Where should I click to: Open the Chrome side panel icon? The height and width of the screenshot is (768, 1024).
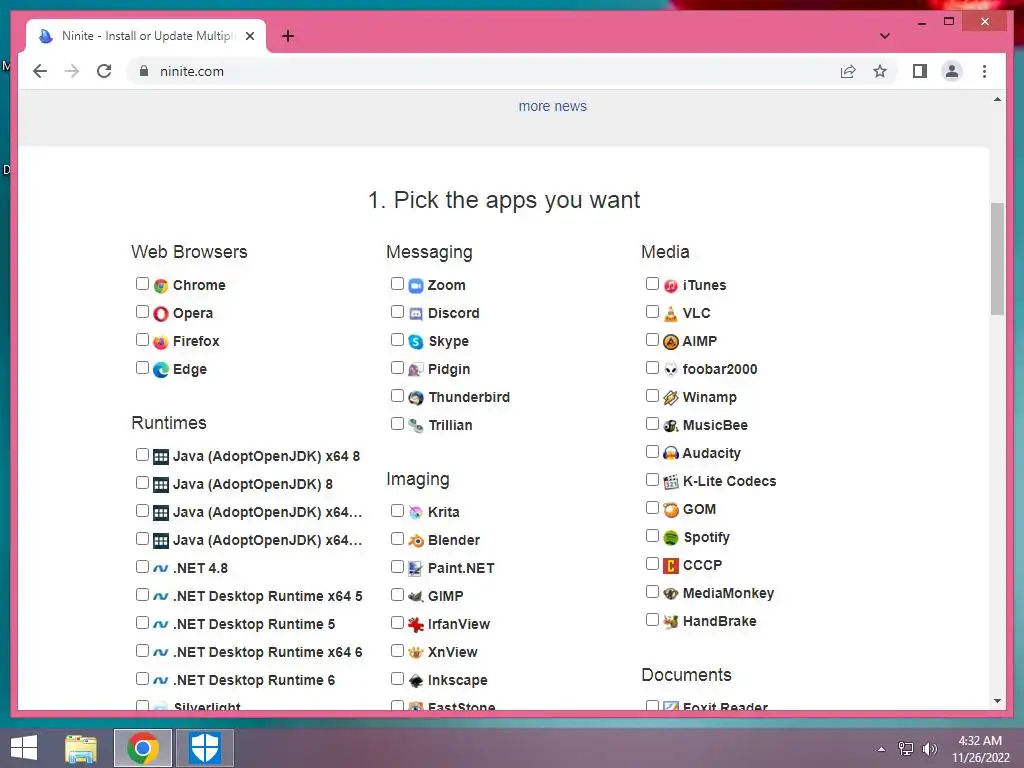tap(920, 71)
